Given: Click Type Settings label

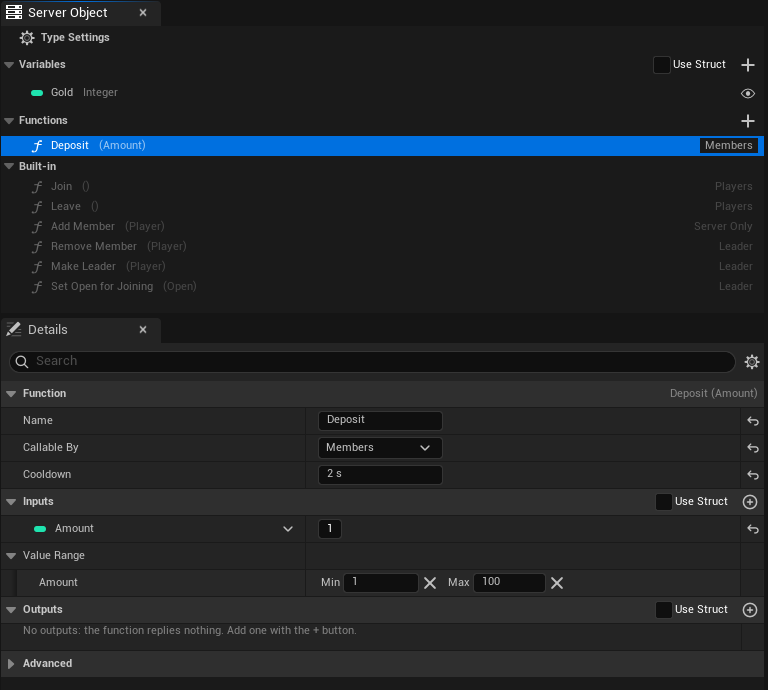Looking at the screenshot, I should coord(75,37).
